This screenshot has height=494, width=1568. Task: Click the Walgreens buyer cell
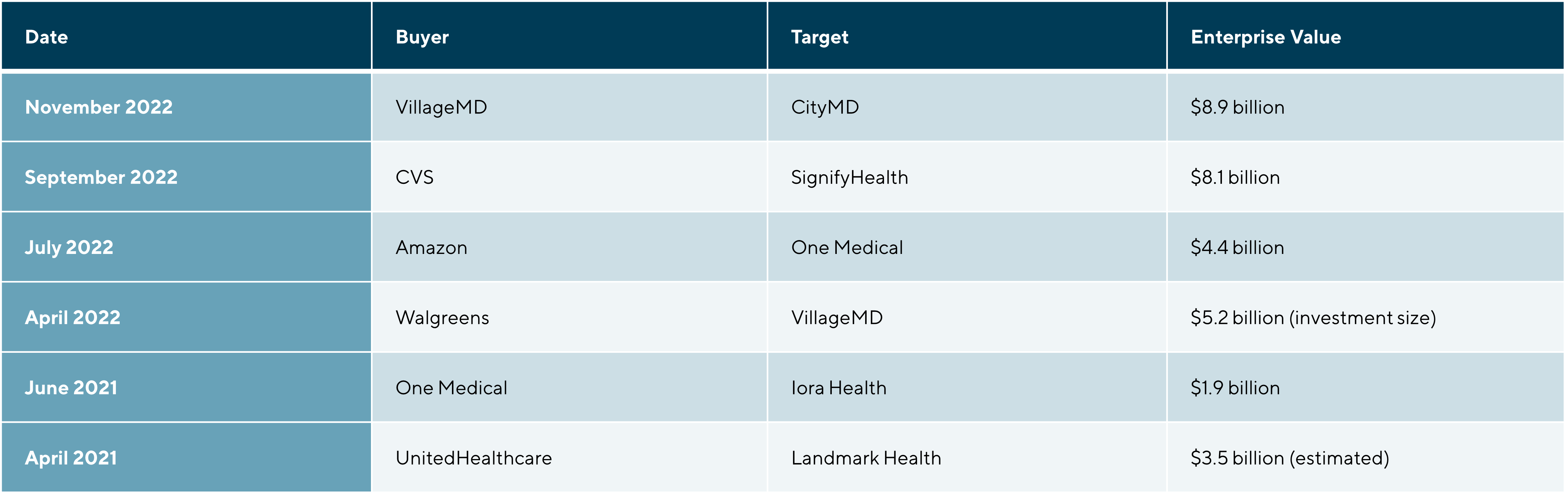tap(442, 317)
